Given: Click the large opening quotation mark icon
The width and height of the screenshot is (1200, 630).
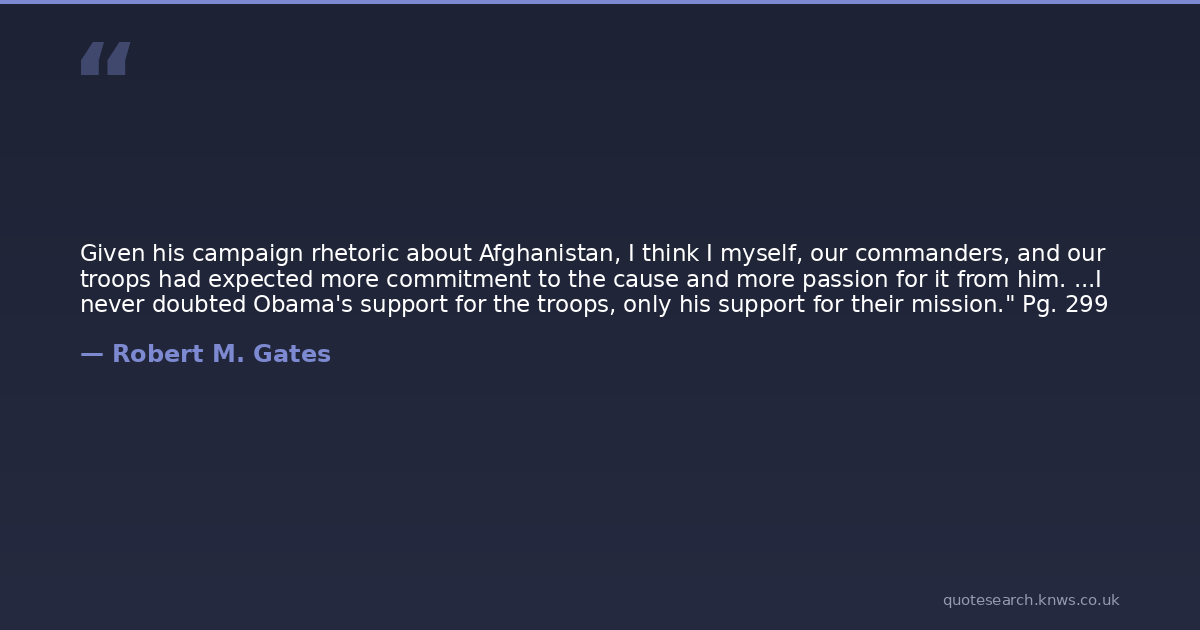Looking at the screenshot, I should coord(105,58).
